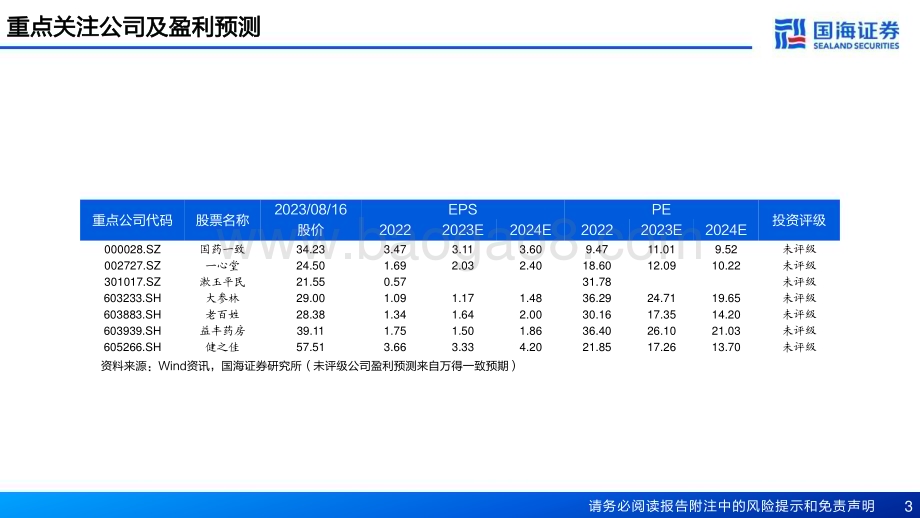
Task: Click the 投资评级 column header
Action: coord(799,220)
